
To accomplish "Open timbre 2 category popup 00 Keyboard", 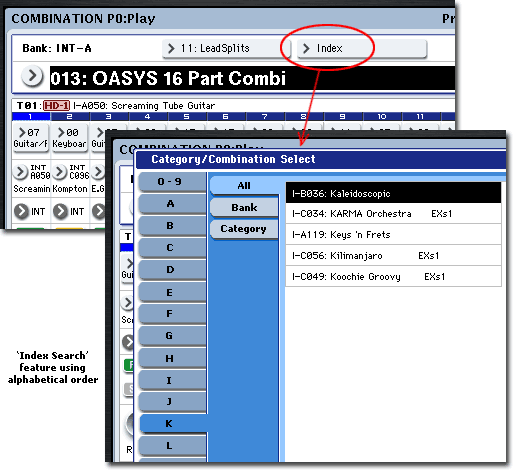I will [x=69, y=138].
